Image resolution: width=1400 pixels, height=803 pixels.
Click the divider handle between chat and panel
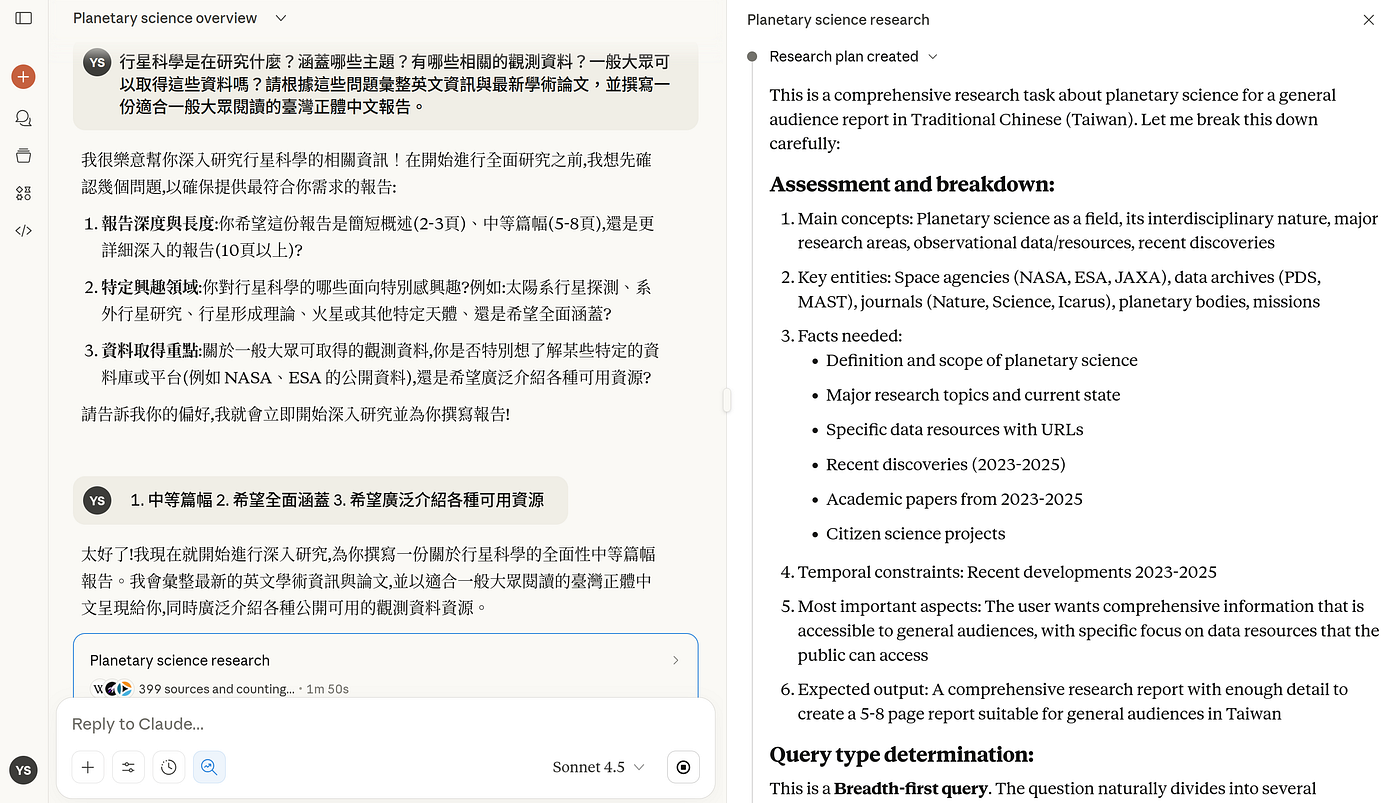727,400
